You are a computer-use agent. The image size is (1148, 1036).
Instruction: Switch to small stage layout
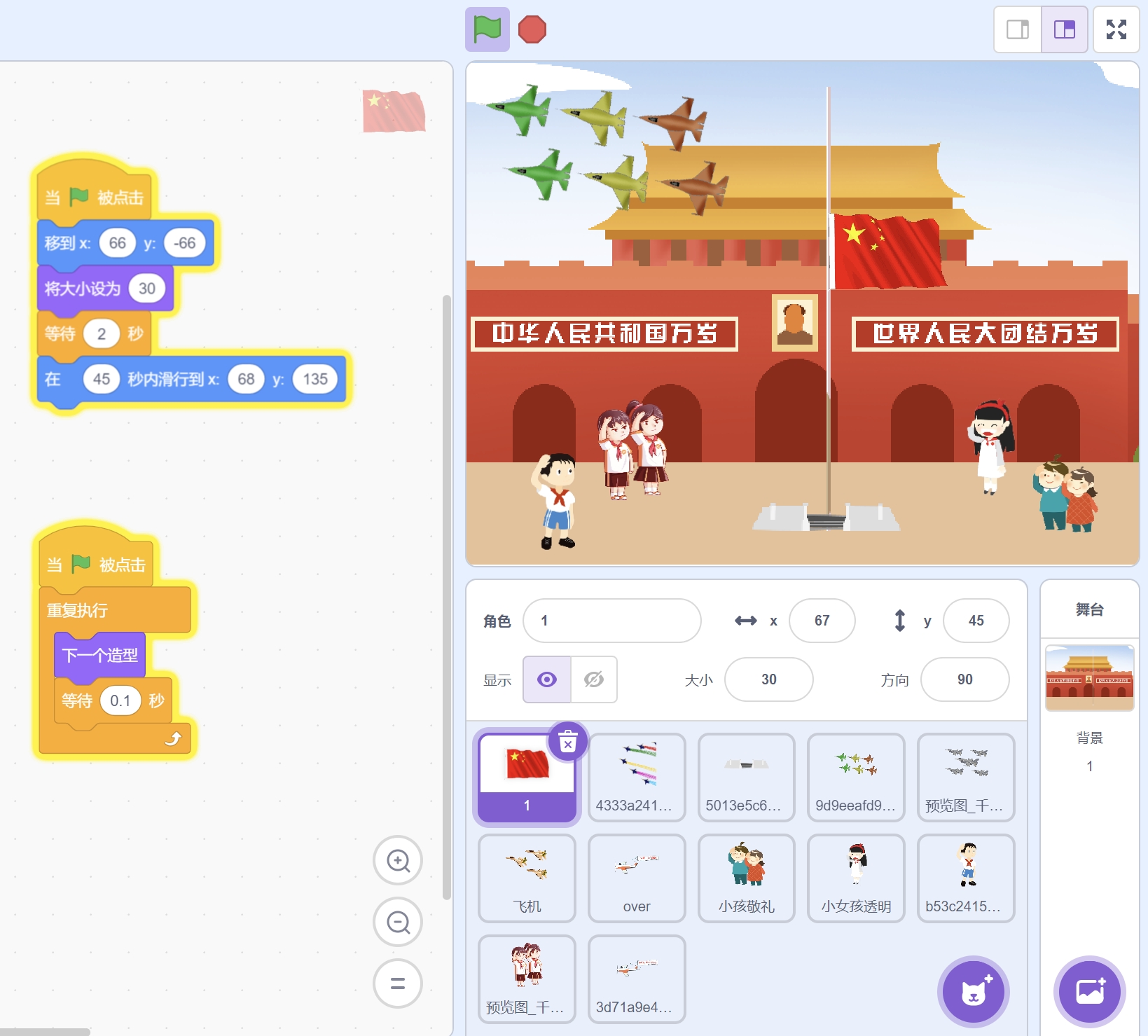click(1017, 29)
